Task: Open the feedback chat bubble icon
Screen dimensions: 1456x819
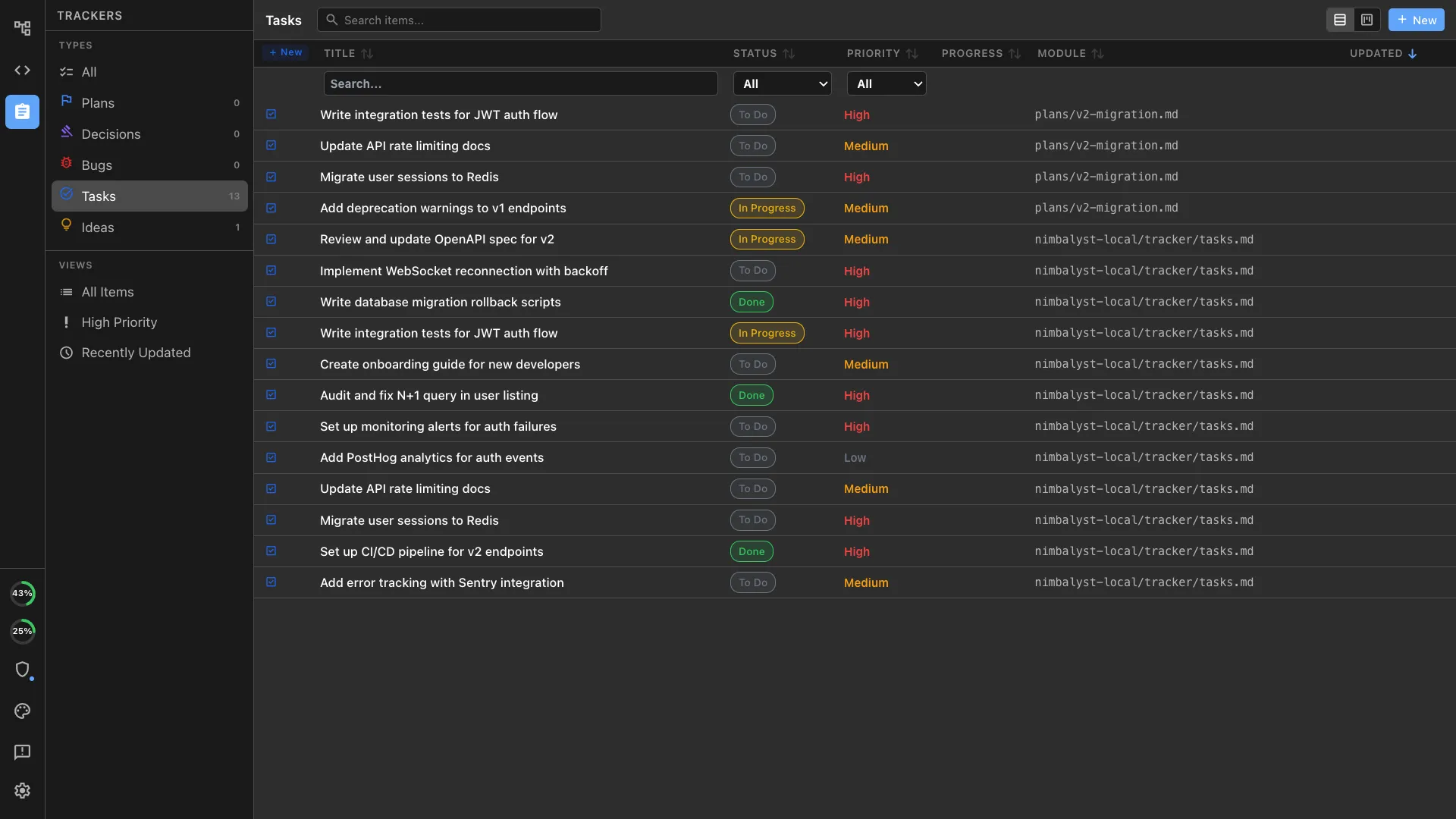Action: coord(22,752)
